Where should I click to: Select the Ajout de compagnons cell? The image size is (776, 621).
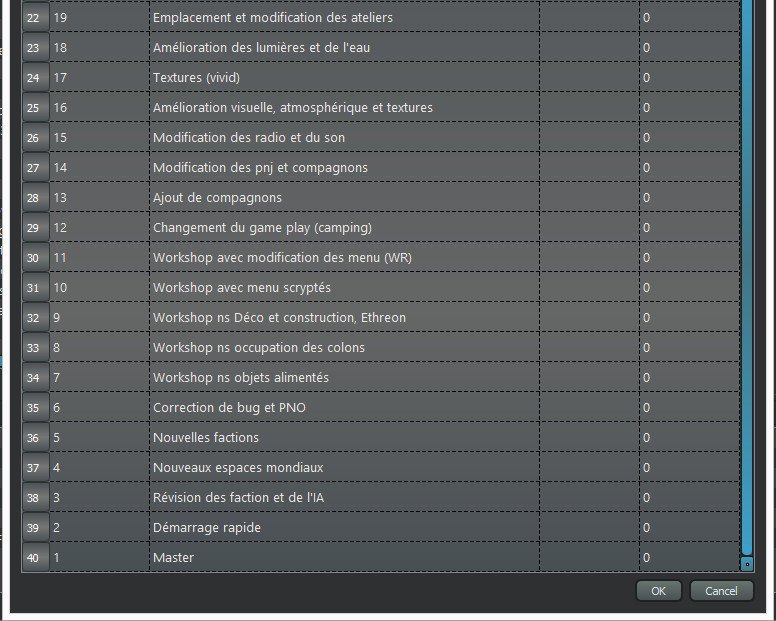344,198
